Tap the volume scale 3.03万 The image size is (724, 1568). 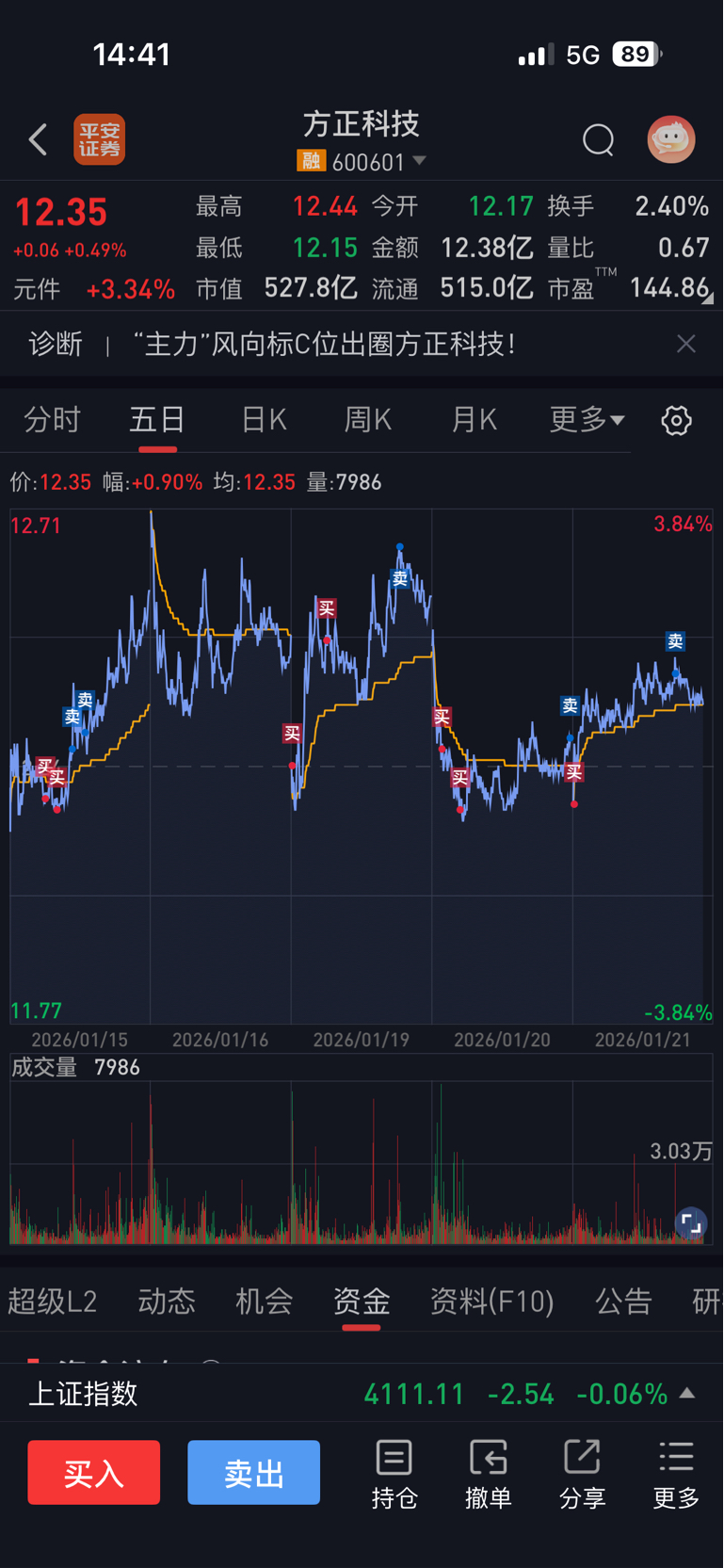pyautogui.click(x=681, y=1151)
